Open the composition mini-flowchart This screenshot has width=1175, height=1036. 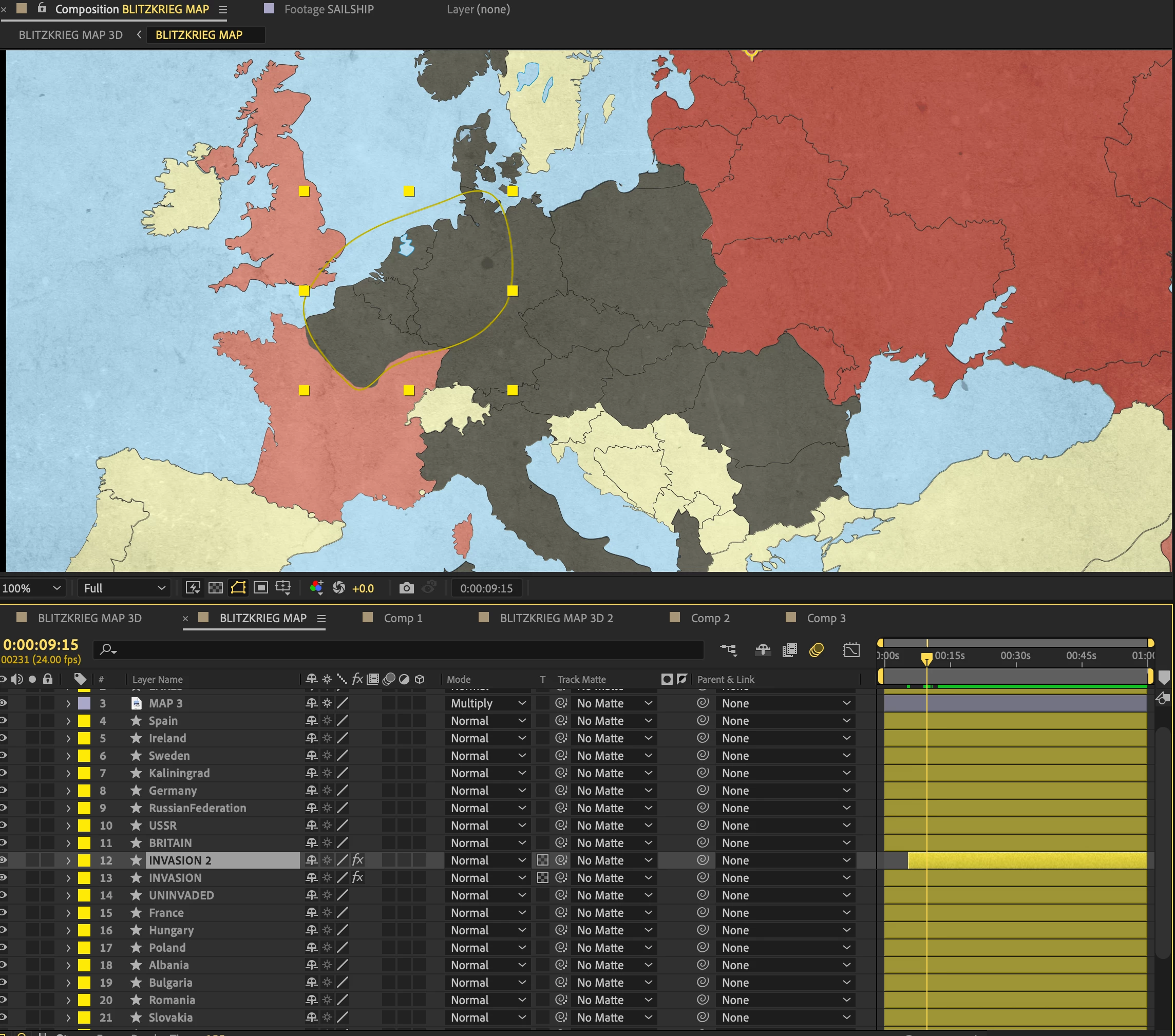coord(728,650)
